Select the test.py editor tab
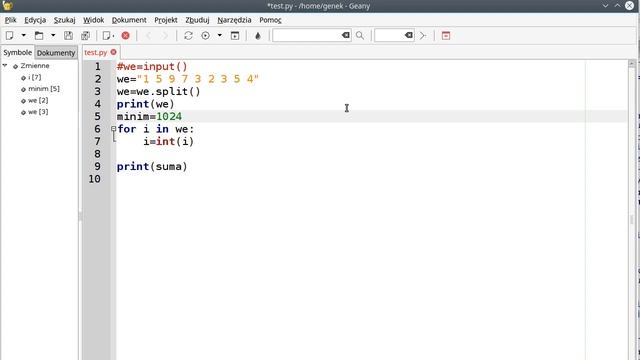The width and height of the screenshot is (640, 360). (96, 53)
